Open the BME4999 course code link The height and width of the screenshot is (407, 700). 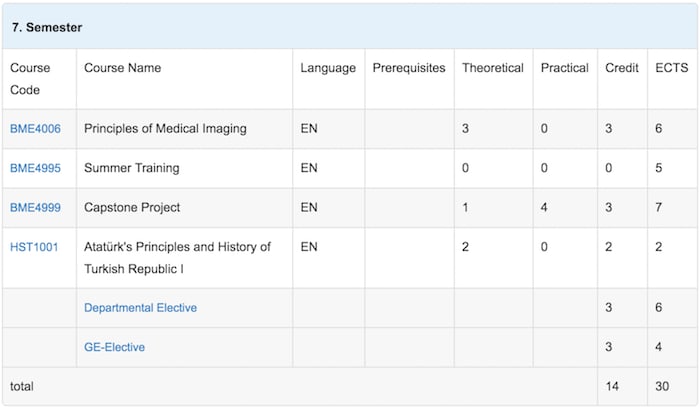pos(35,208)
